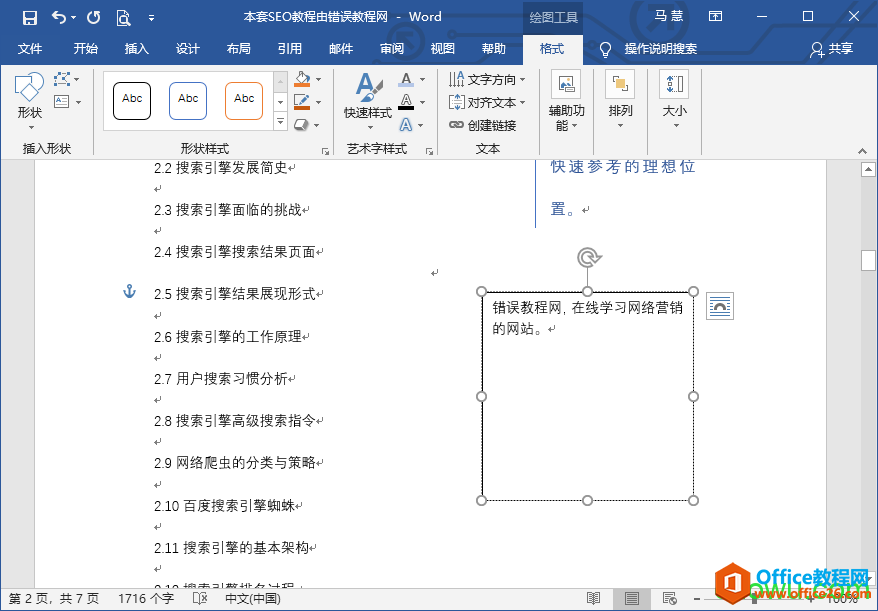Open the text fill dropdown arrow
This screenshot has width=878, height=611.
[x=423, y=80]
